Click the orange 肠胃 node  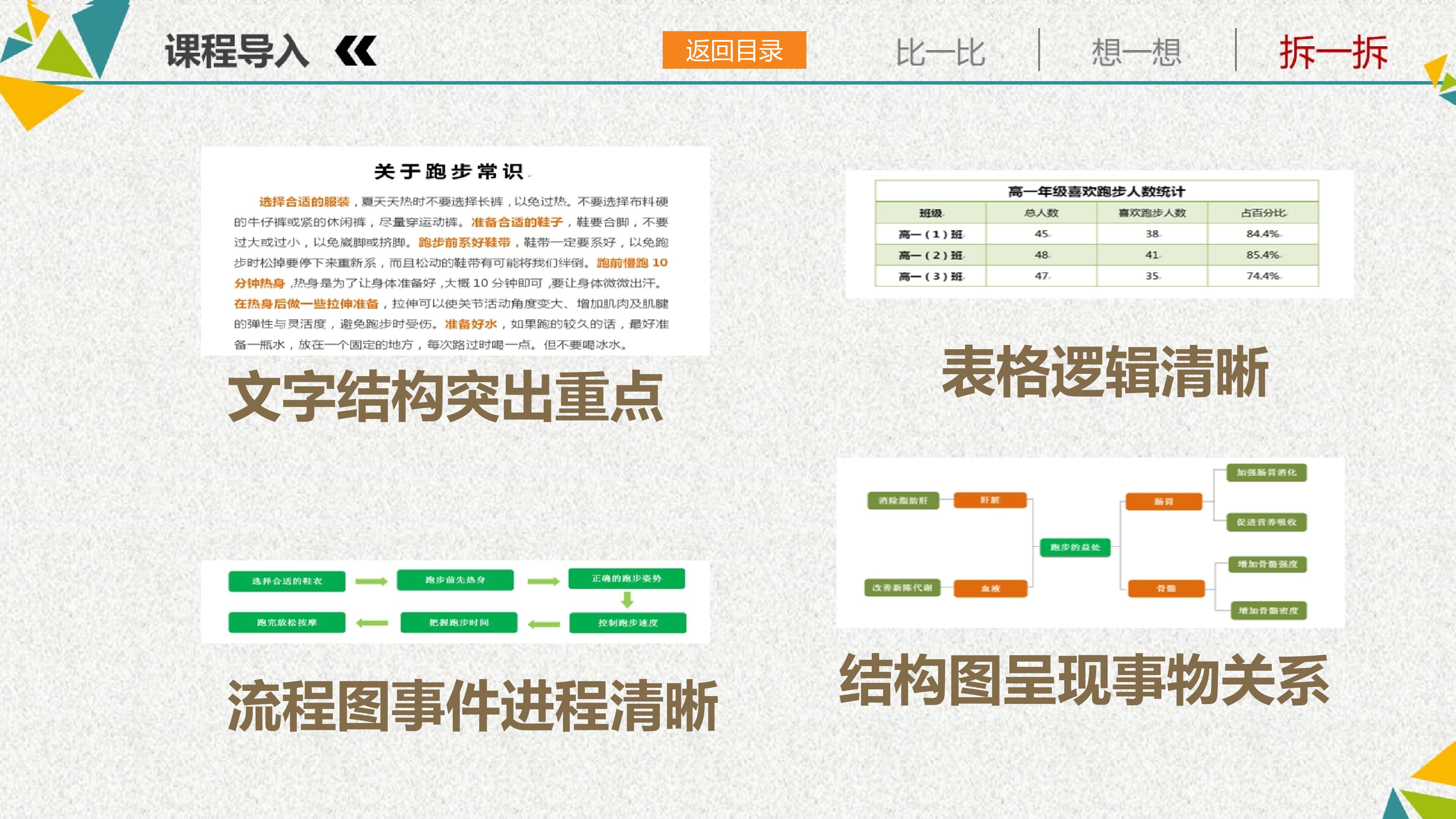coord(1164,501)
